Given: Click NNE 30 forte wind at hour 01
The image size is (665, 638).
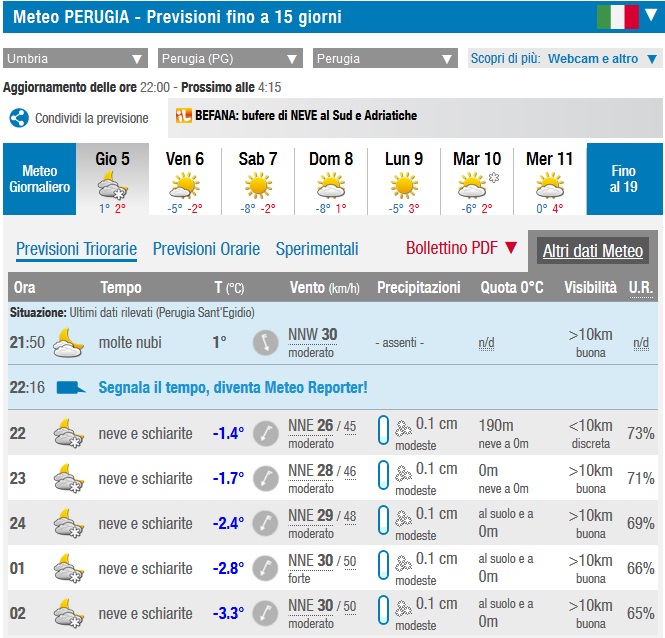Looking at the screenshot, I should pyautogui.click(x=322, y=568).
